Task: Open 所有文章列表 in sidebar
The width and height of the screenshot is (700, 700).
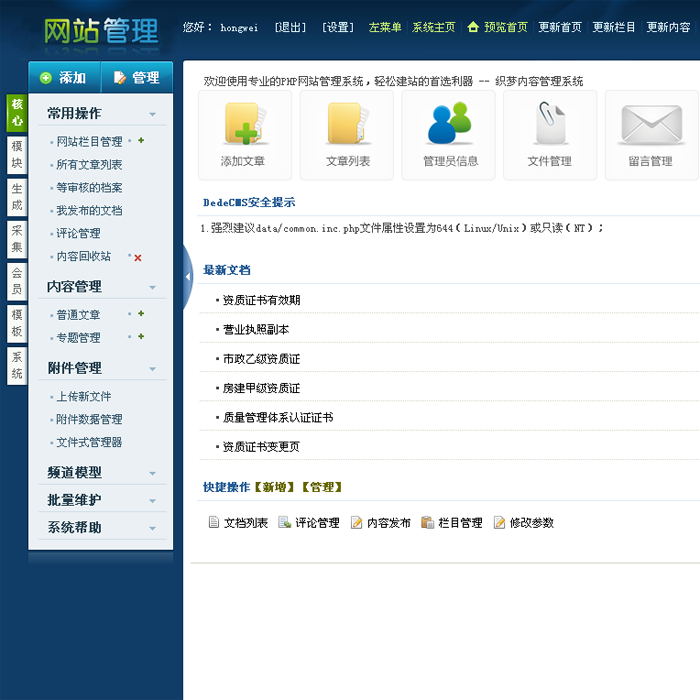Action: click(x=89, y=165)
